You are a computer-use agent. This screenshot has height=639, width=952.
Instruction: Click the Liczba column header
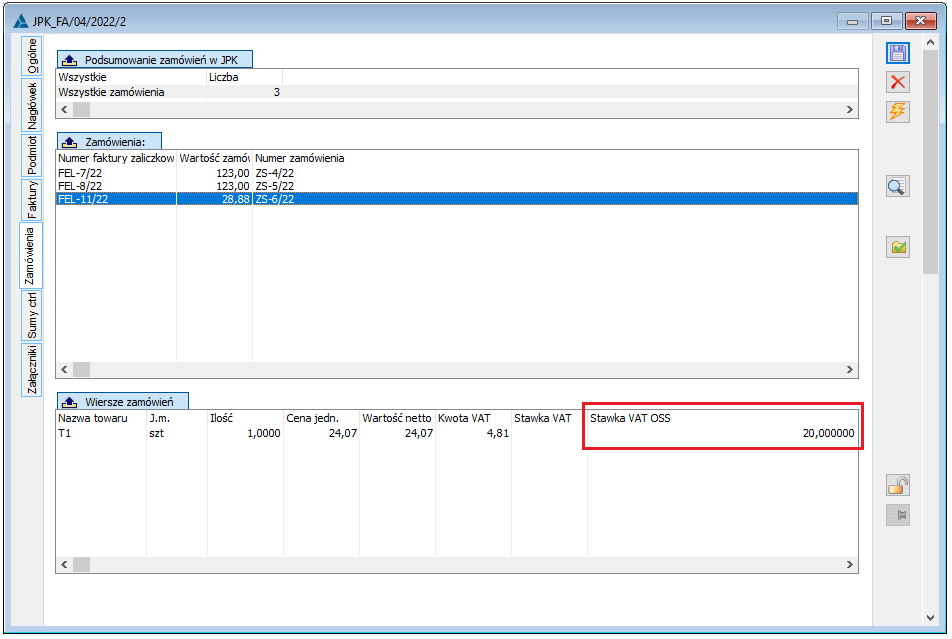coord(244,77)
